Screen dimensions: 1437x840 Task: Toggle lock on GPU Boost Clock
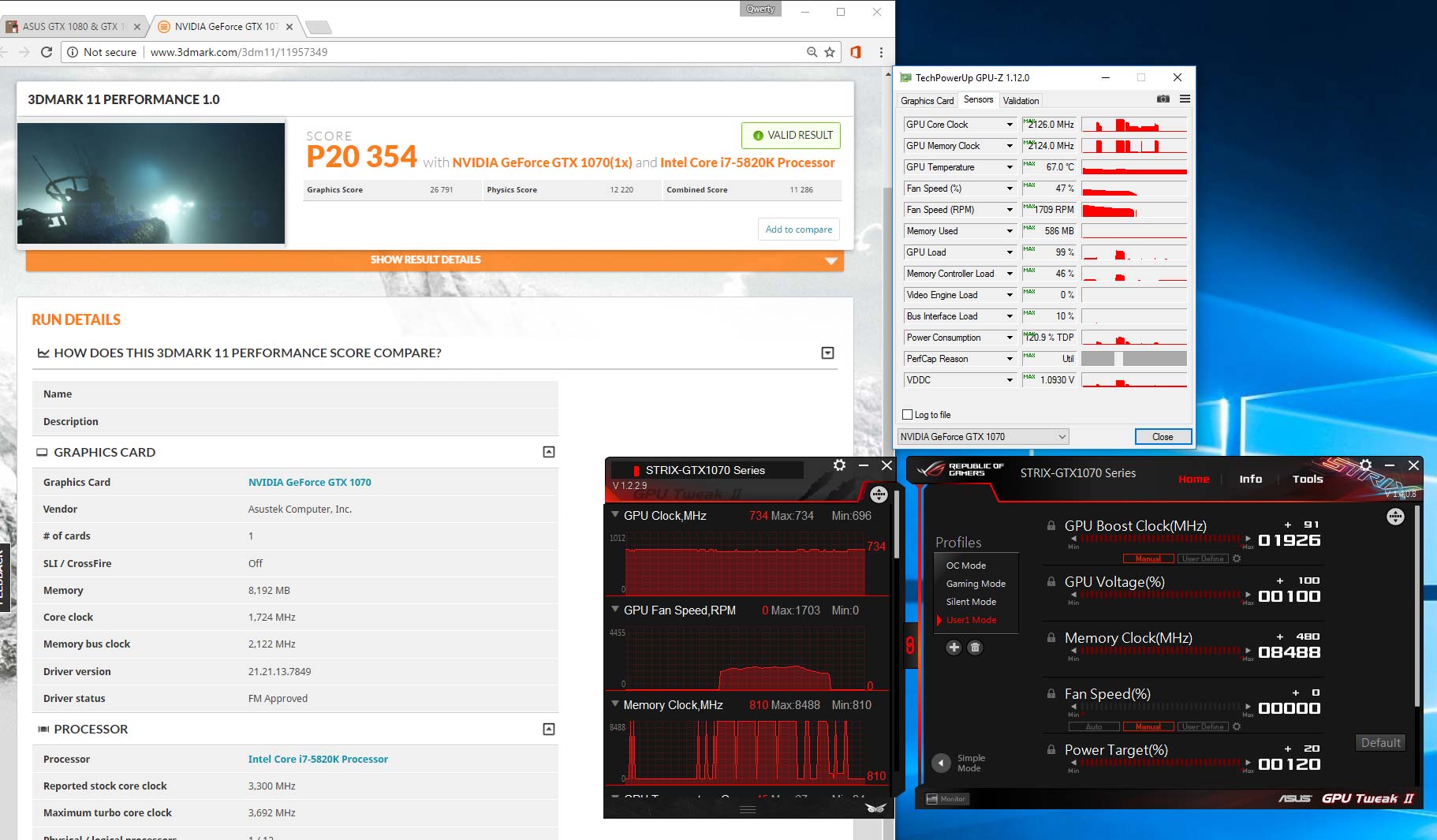pos(1051,525)
